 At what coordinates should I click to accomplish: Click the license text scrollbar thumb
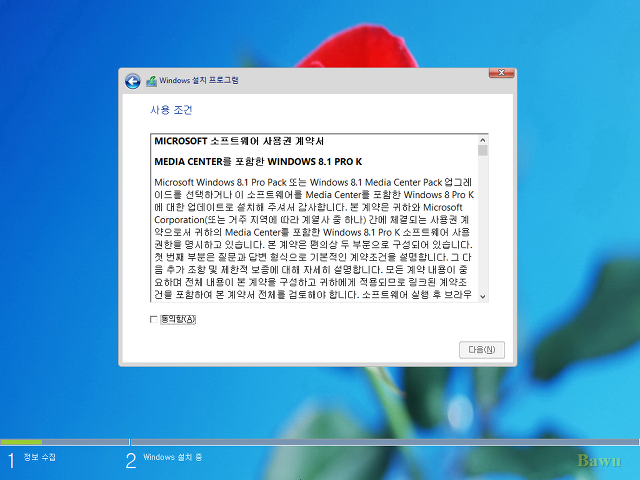tap(483, 151)
